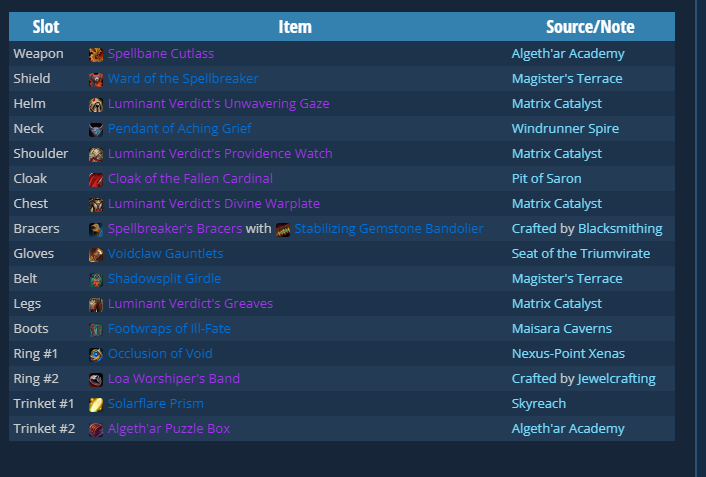Open the Occlusion of Void link

tap(160, 354)
